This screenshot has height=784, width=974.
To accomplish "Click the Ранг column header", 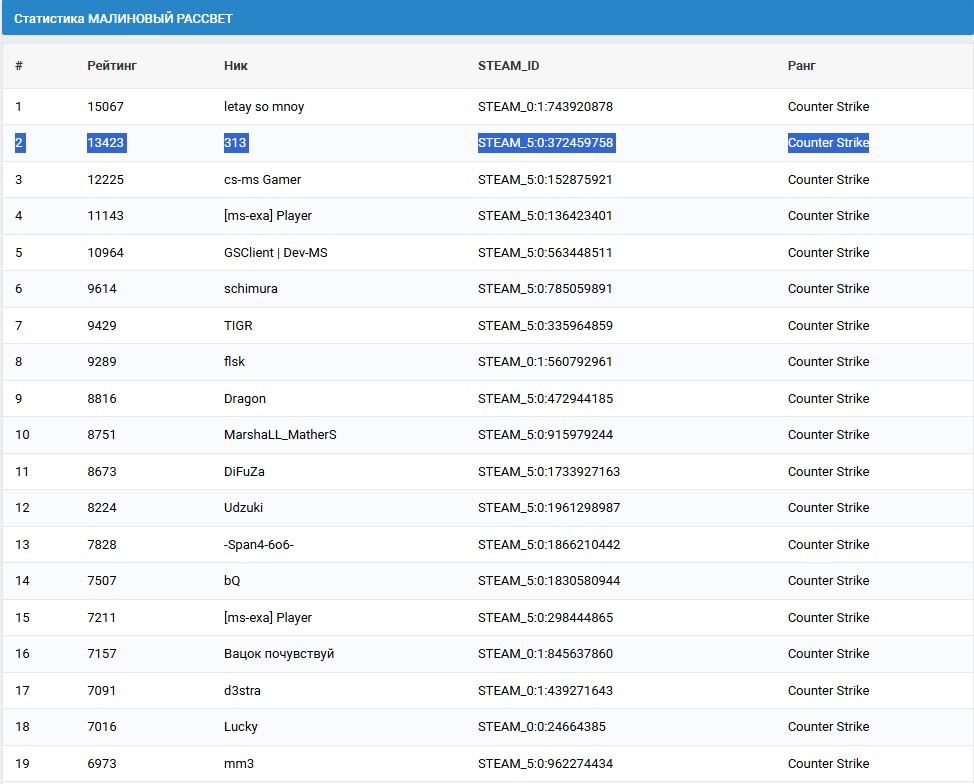I will 802,66.
